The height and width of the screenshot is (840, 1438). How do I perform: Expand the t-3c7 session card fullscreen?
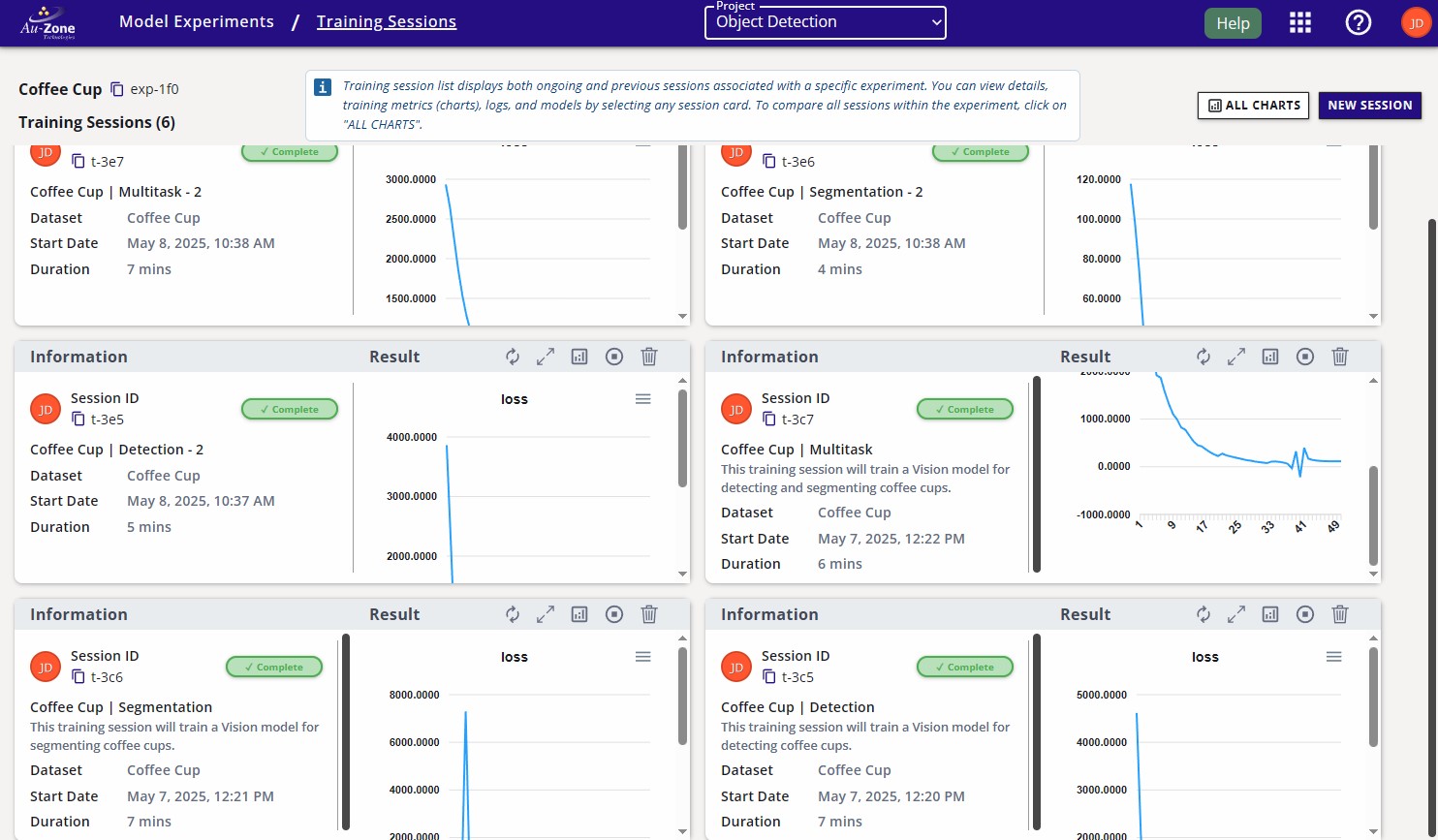coord(1236,357)
